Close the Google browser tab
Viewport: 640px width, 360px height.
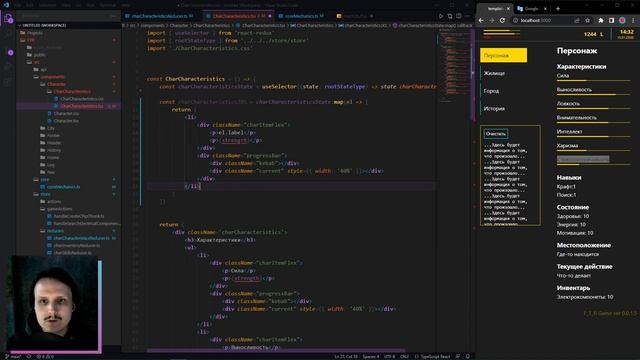545,9
